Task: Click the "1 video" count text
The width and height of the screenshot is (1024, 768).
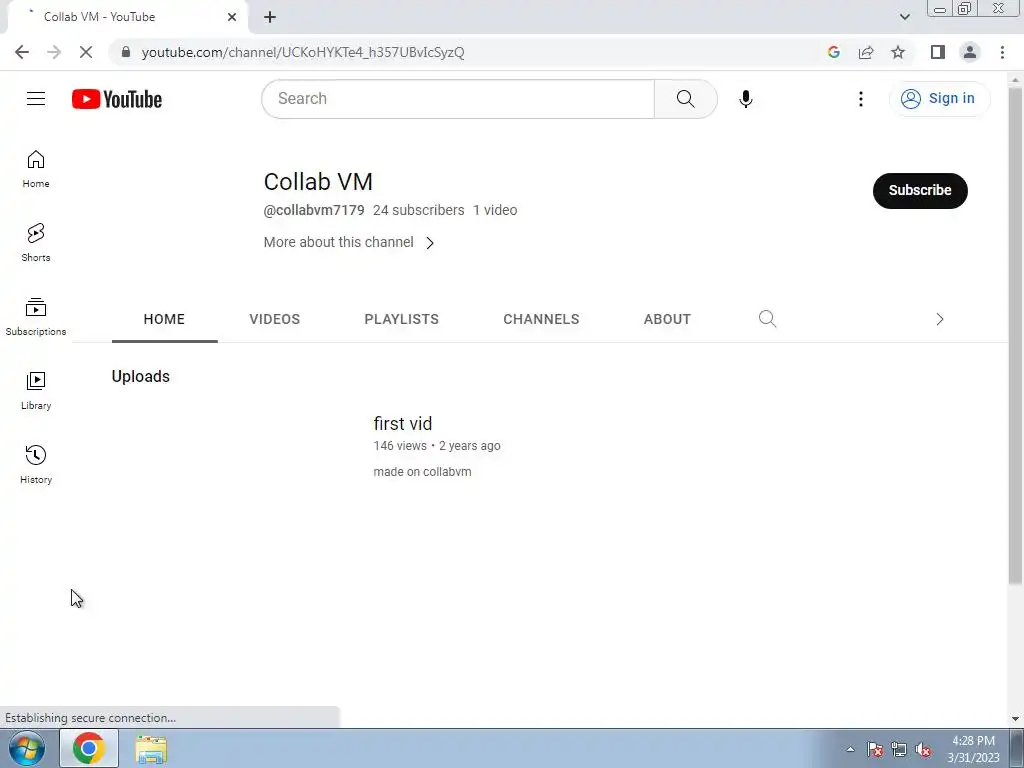Action: 495,210
